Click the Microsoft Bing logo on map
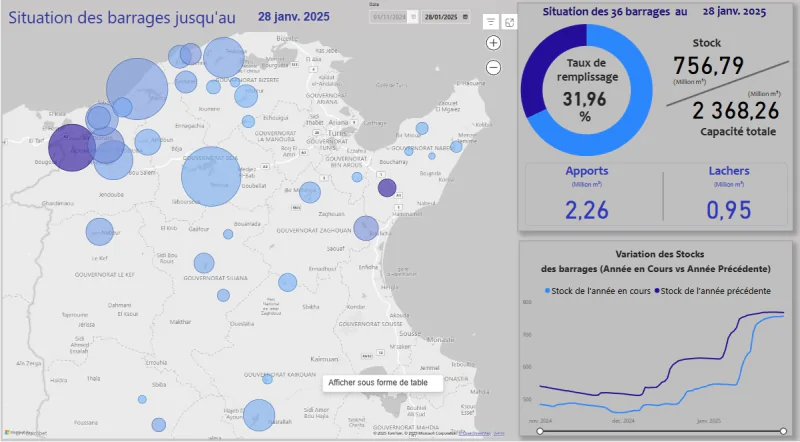Screen dimensions: 800x442 coord(25,432)
